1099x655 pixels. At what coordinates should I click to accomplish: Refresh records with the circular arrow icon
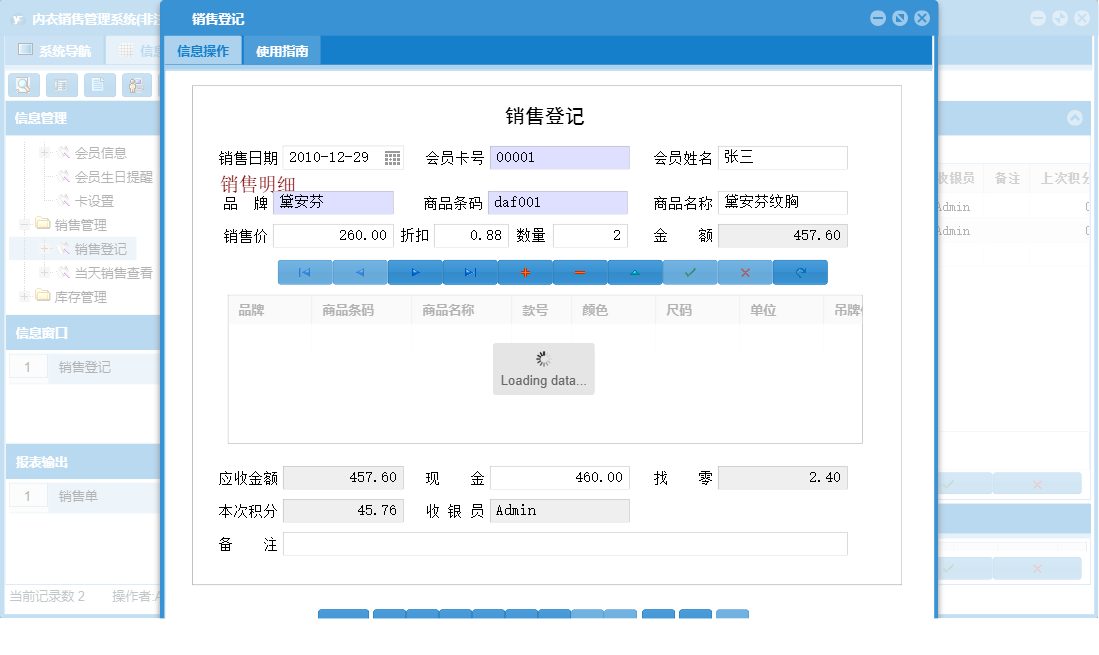click(800, 271)
